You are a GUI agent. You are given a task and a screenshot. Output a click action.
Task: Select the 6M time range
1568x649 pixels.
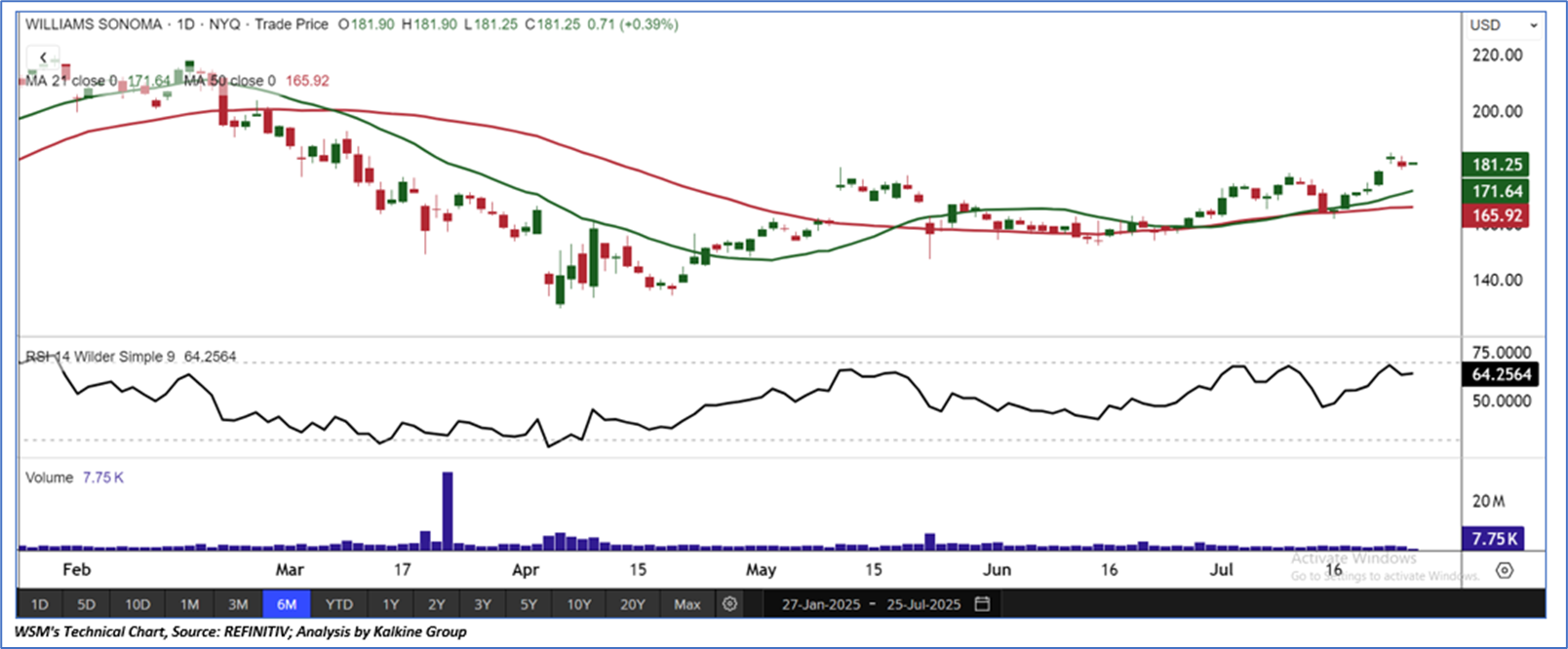click(x=287, y=604)
